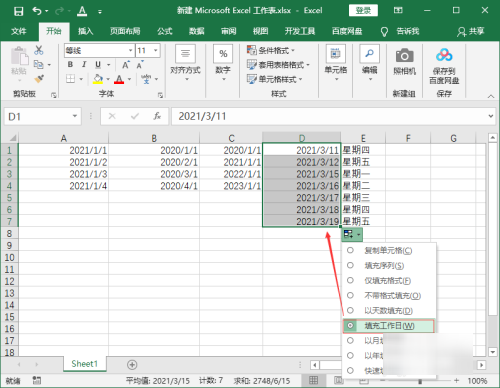
Task: Add a new sheet with plus icon
Action: tap(132, 365)
